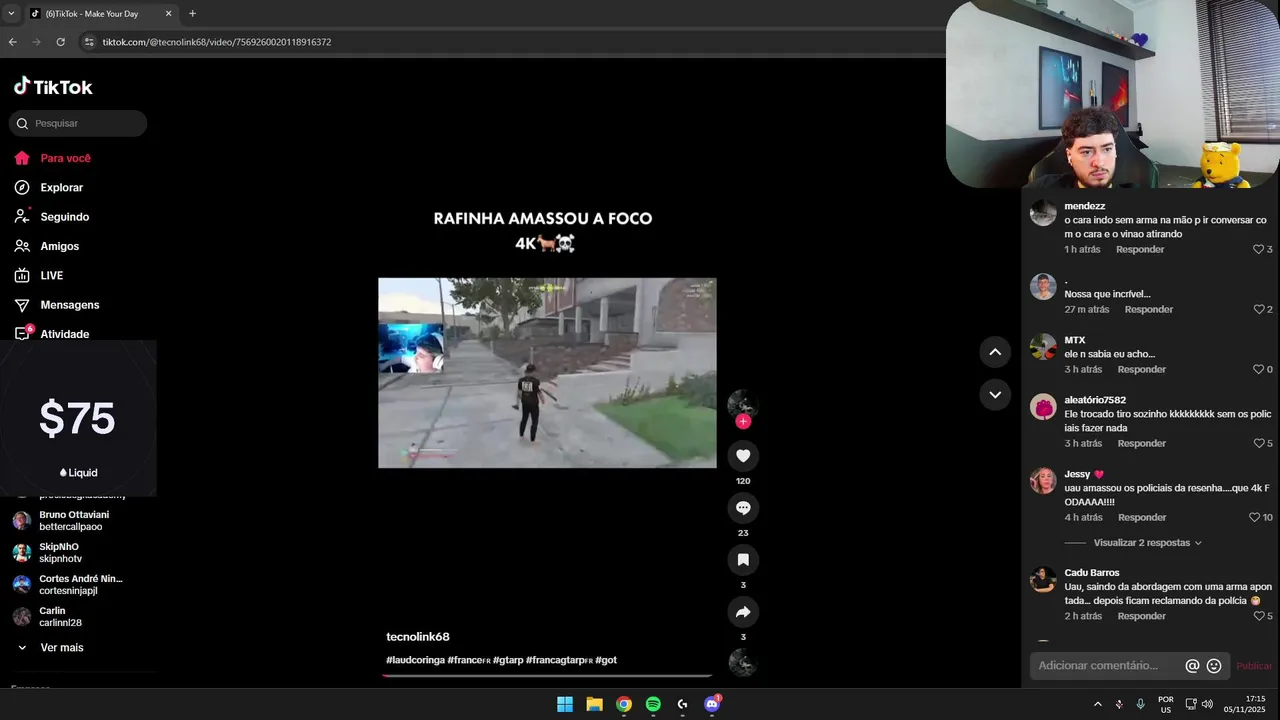Reply to aleatório7582 comment
Viewport: 1280px width, 720px height.
pos(1142,443)
